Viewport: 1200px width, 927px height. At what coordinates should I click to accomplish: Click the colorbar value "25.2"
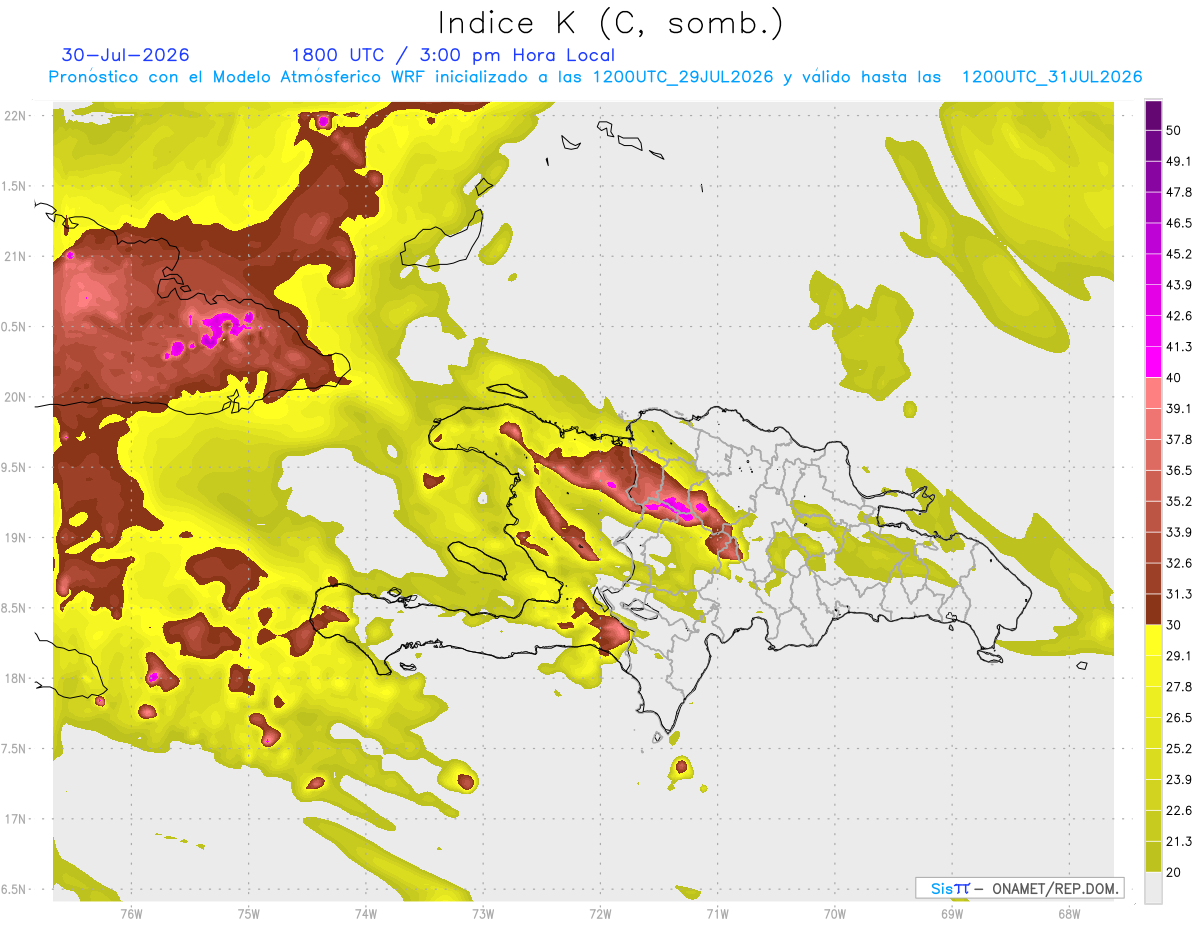click(1179, 749)
